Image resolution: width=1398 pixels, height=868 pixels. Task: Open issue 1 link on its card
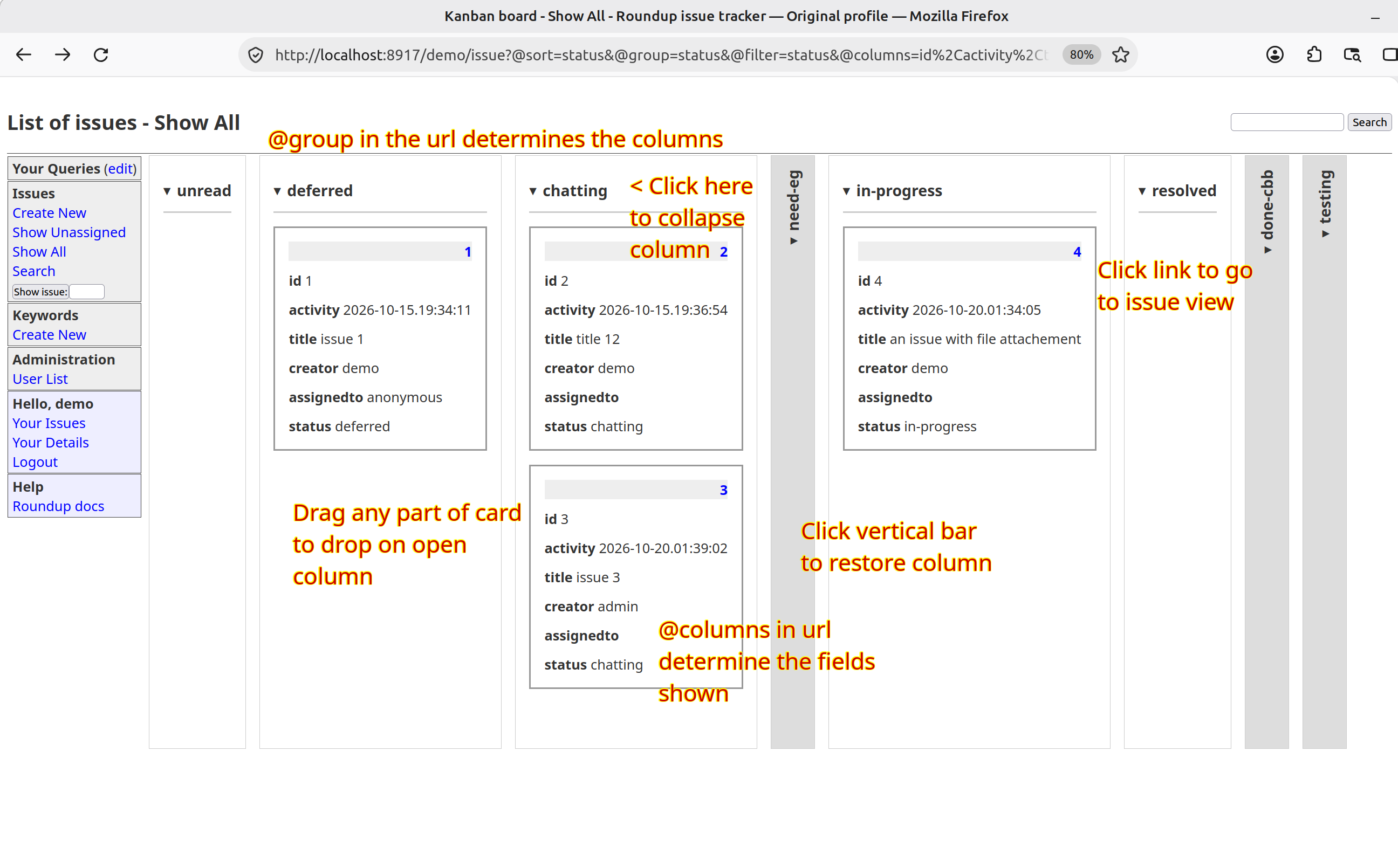point(468,251)
